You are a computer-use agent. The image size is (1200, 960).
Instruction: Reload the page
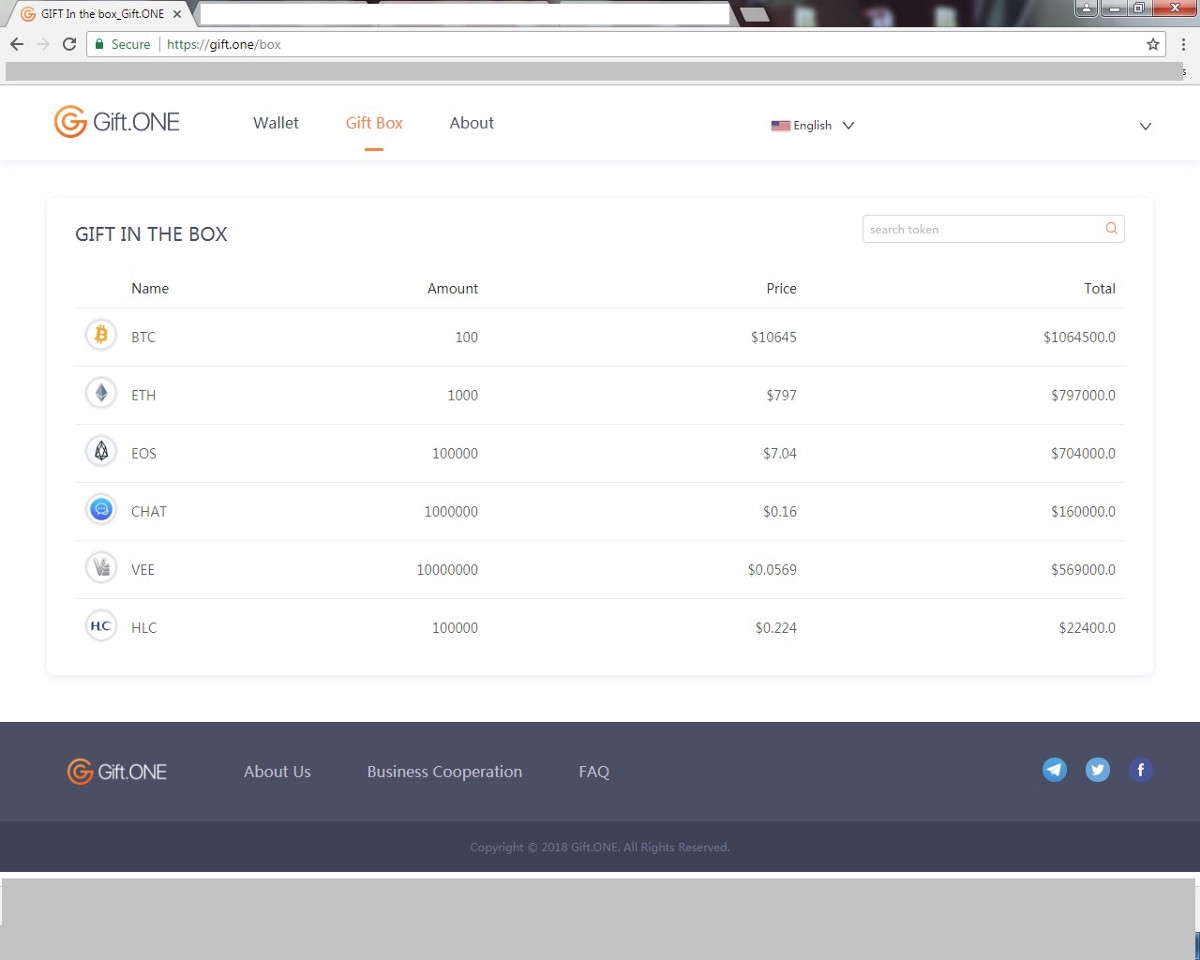tap(69, 44)
